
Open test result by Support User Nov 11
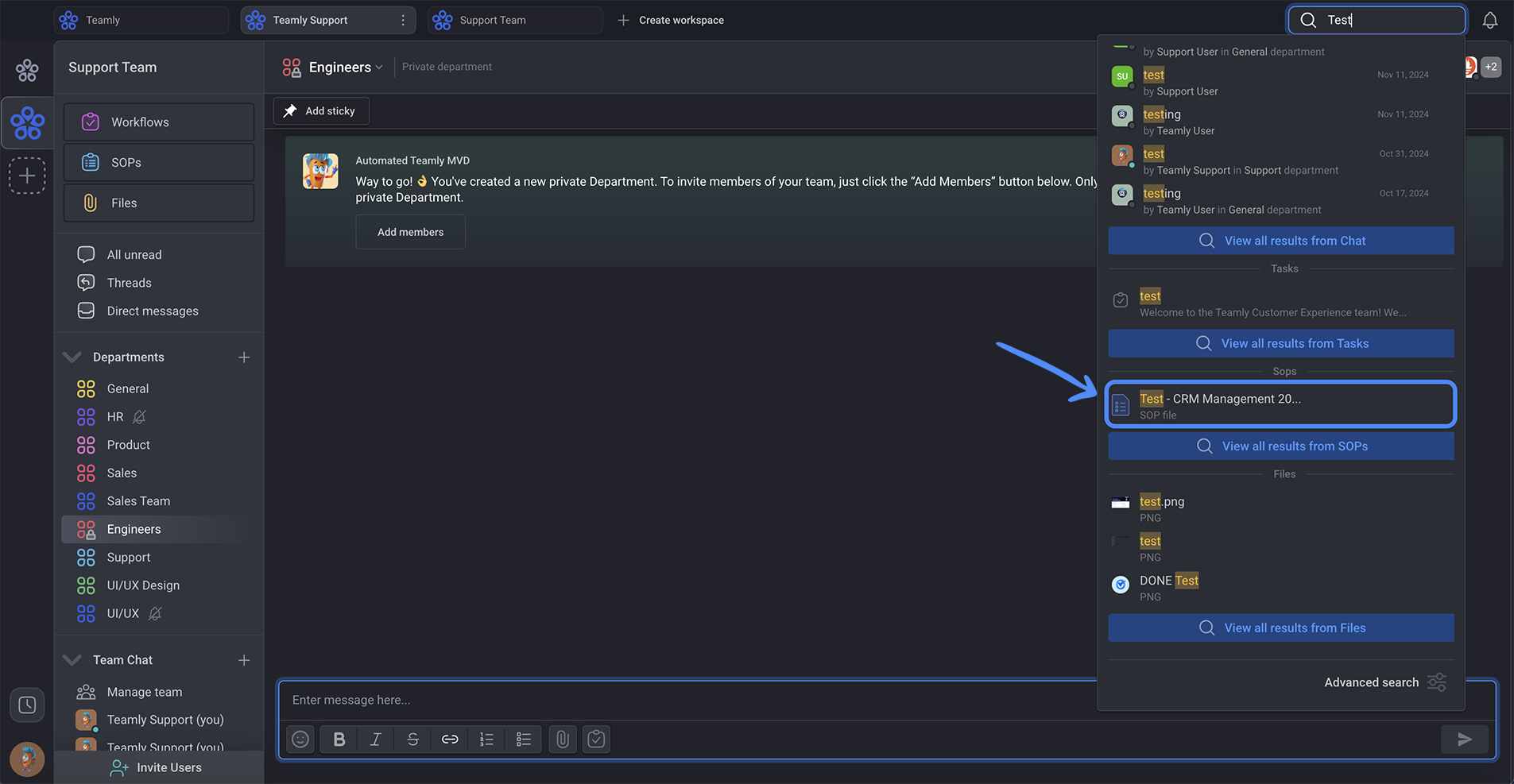coord(1281,83)
